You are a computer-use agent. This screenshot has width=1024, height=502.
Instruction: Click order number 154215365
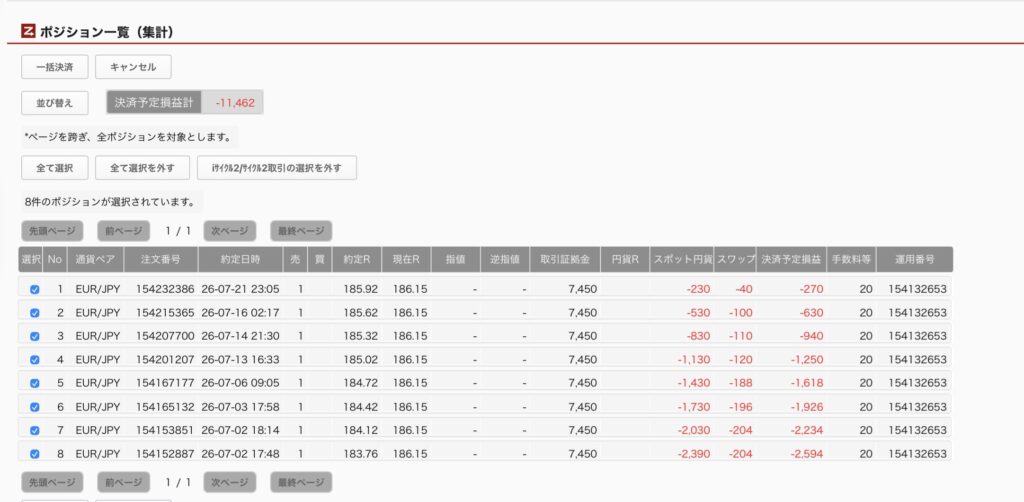(x=165, y=313)
